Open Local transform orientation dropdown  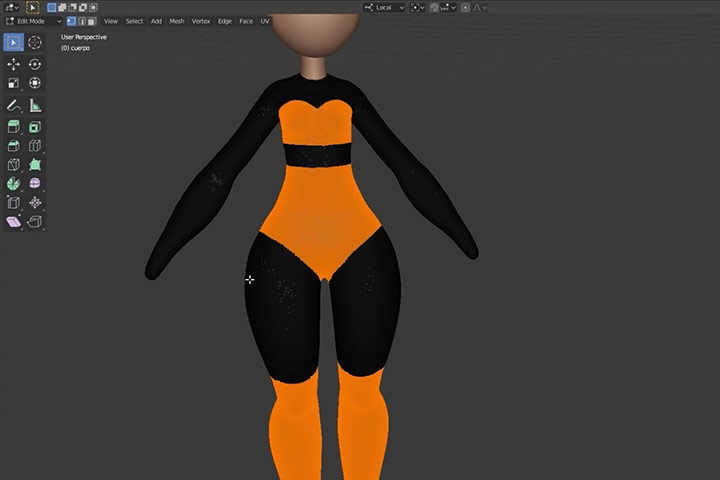(384, 7)
